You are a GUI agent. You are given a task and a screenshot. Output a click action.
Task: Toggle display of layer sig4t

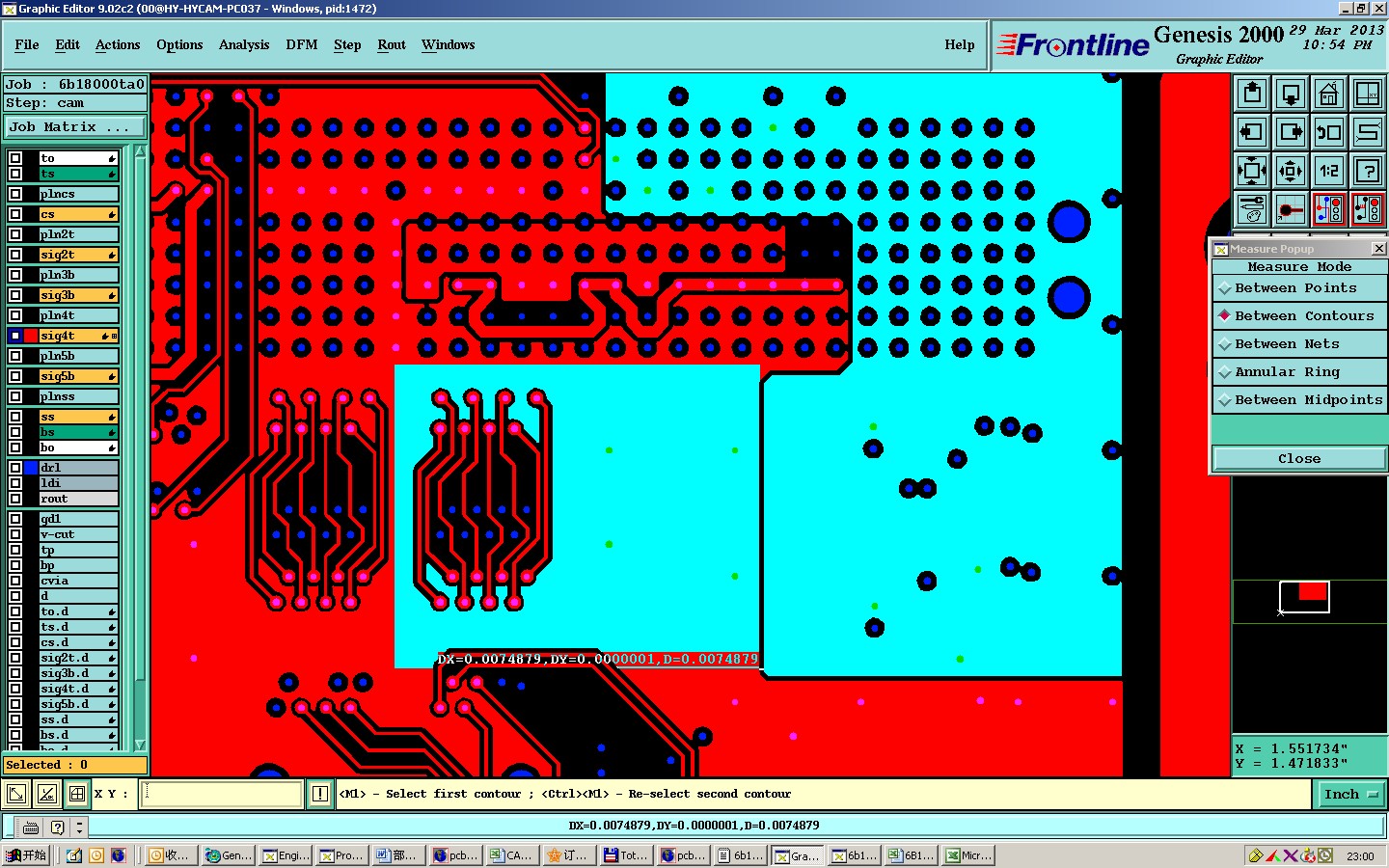[x=15, y=336]
